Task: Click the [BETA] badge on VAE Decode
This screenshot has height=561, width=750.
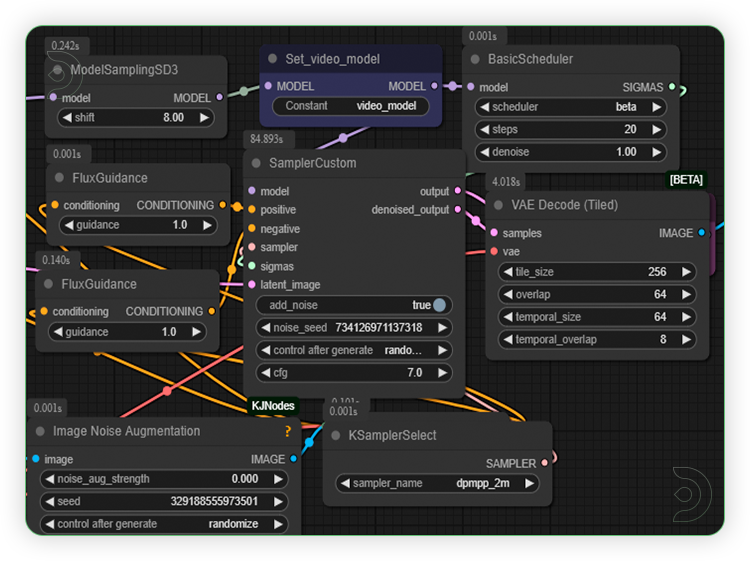Action: pyautogui.click(x=686, y=180)
